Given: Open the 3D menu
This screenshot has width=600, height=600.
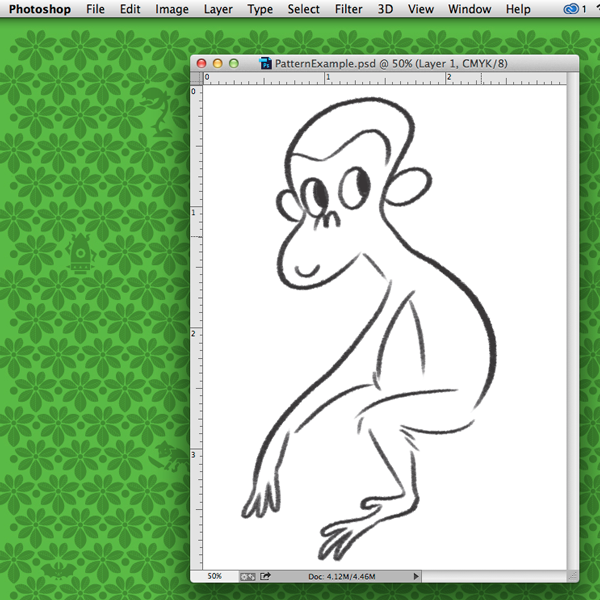Looking at the screenshot, I should tap(385, 9).
